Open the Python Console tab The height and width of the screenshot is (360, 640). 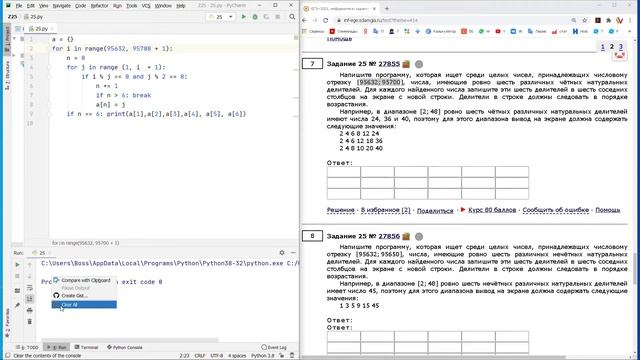125,347
